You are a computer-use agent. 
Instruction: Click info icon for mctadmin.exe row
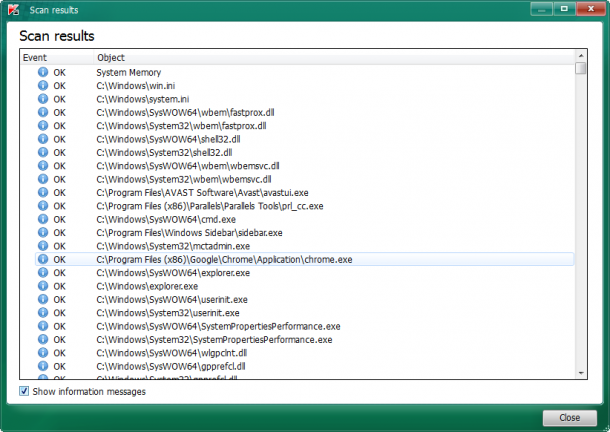coord(43,246)
